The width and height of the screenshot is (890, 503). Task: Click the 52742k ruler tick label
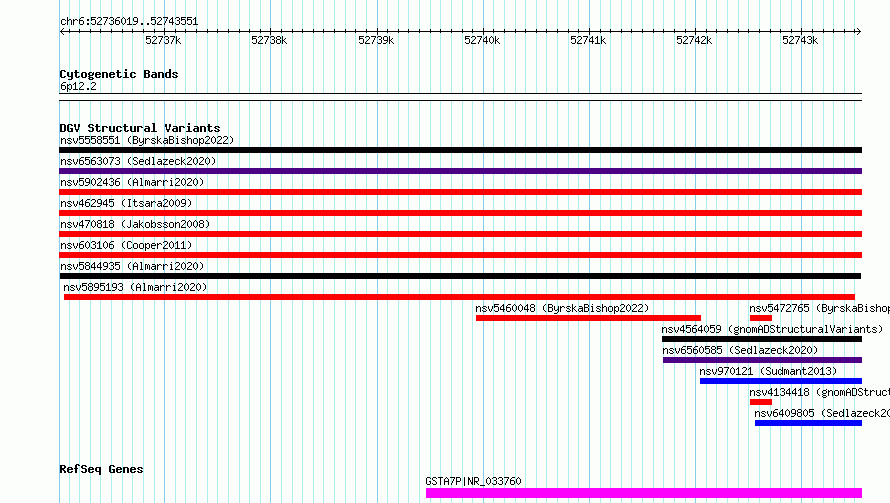point(694,40)
